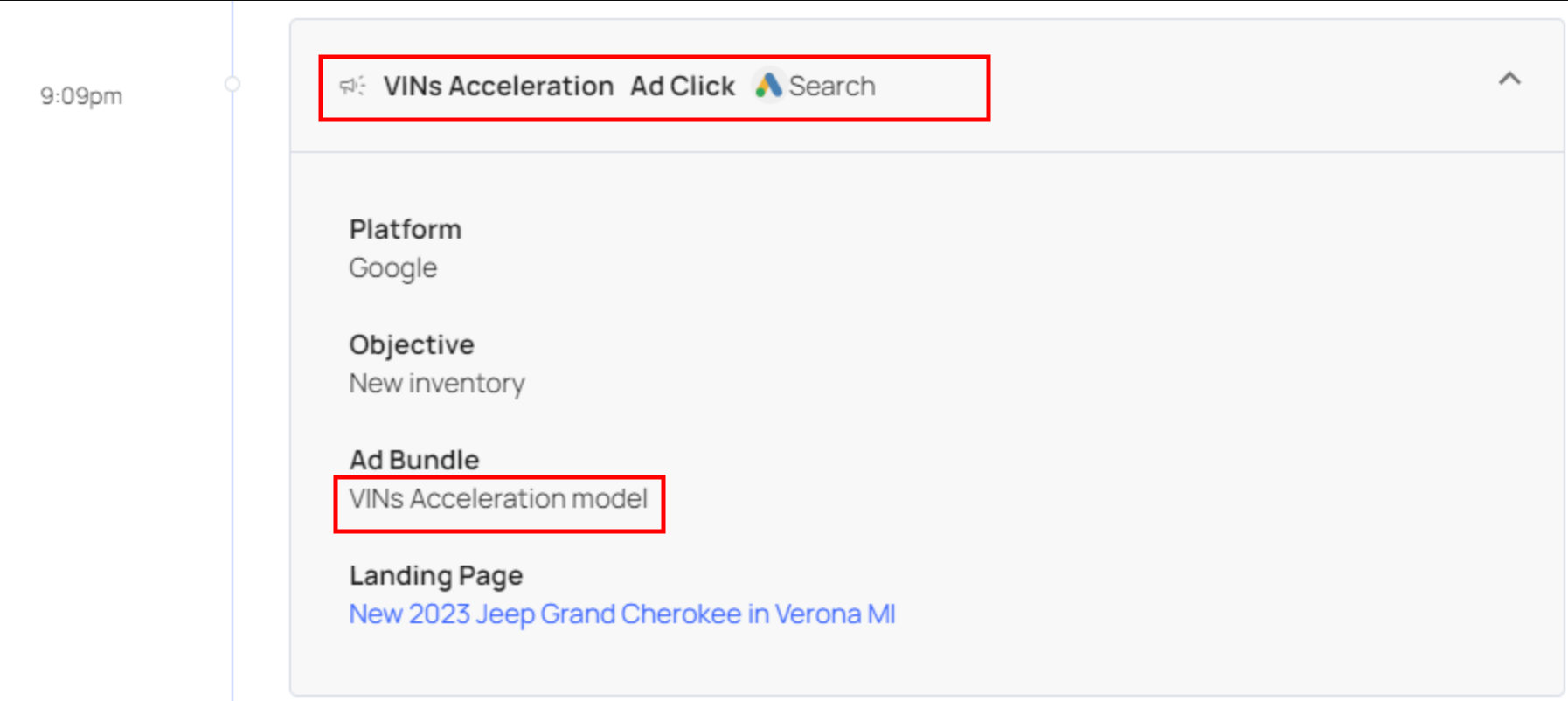Collapse the VINs Acceleration event card
Viewport: 1568px width, 701px height.
1509,80
